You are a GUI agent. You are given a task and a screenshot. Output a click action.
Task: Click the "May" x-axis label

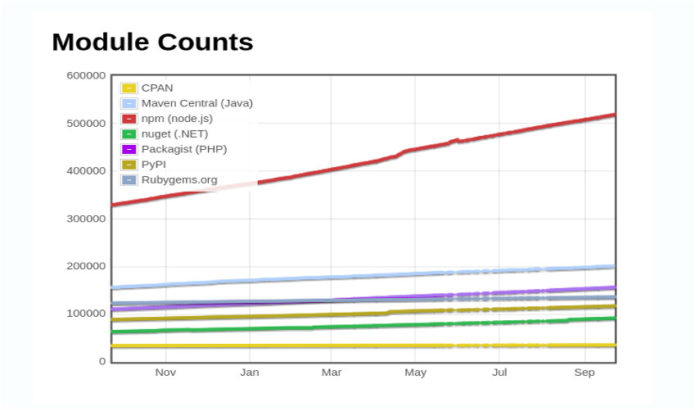point(415,373)
